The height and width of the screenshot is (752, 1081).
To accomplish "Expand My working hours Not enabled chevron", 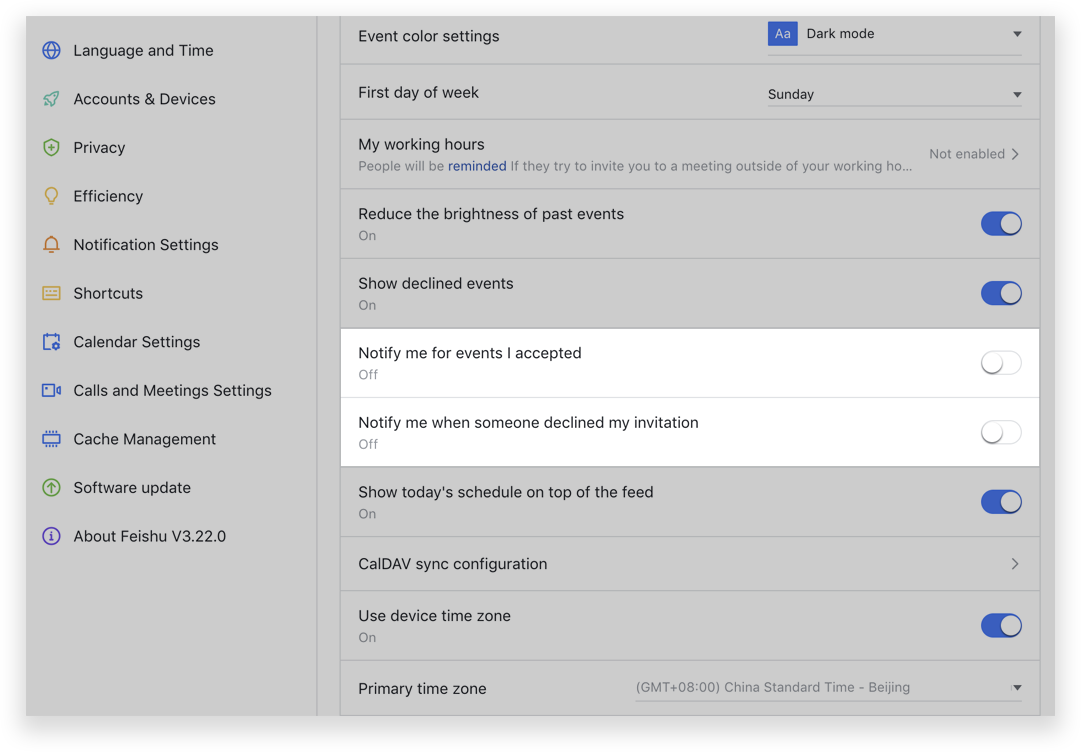I will click(1016, 154).
